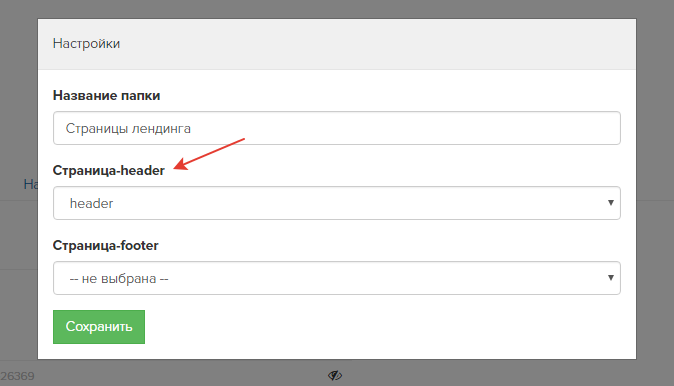The height and width of the screenshot is (386, 674).
Task: Focus the Название папки input field
Action: pos(337,128)
